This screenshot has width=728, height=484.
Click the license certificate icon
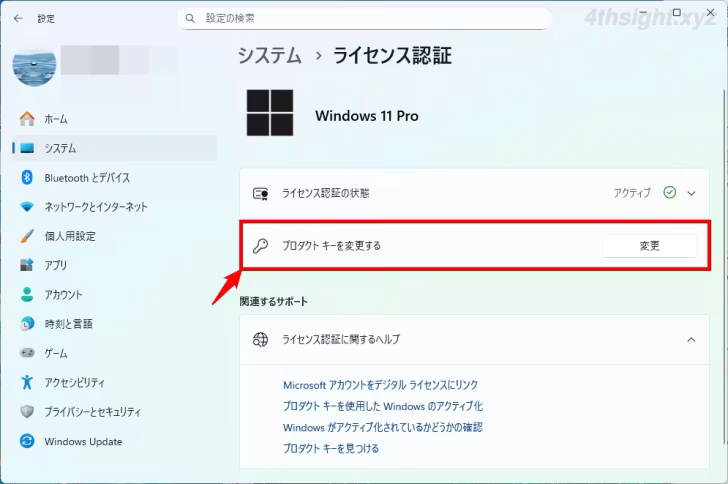pos(260,193)
